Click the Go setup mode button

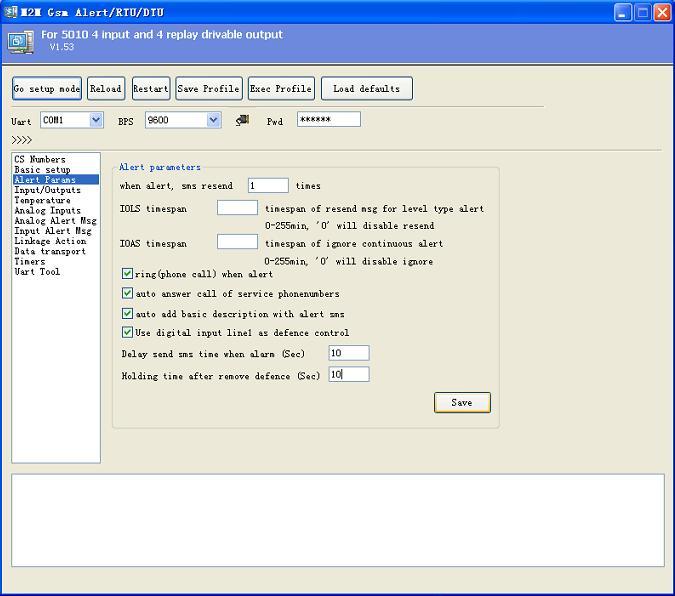[47, 89]
